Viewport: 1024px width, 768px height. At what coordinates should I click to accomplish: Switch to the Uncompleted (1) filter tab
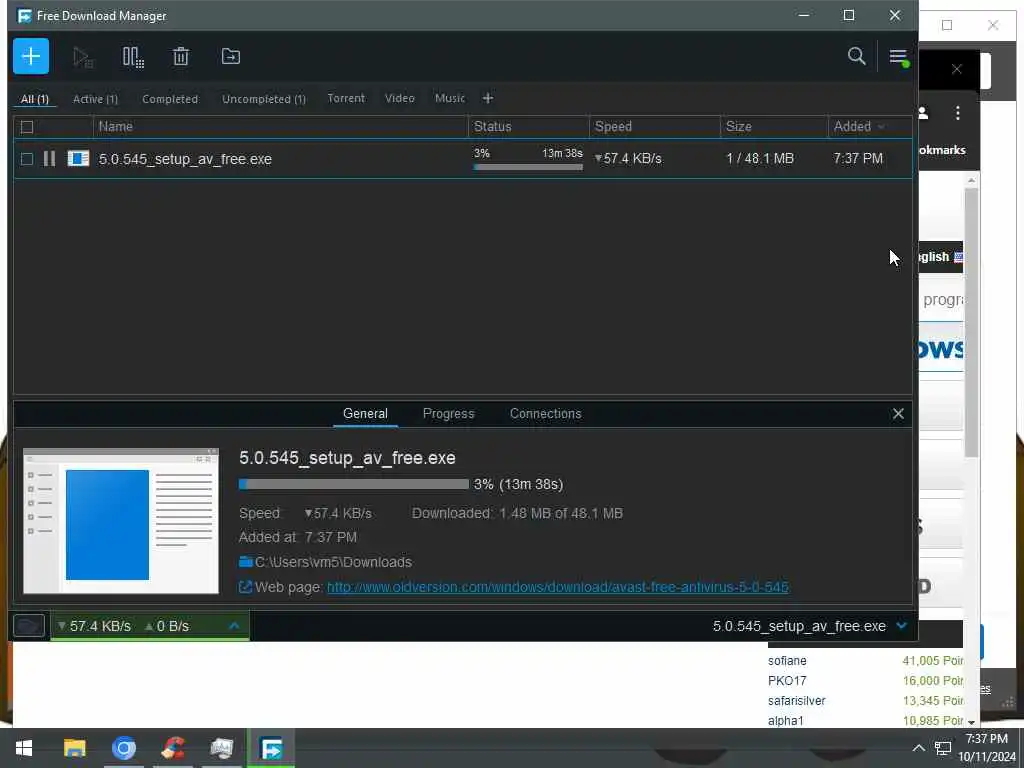[264, 99]
